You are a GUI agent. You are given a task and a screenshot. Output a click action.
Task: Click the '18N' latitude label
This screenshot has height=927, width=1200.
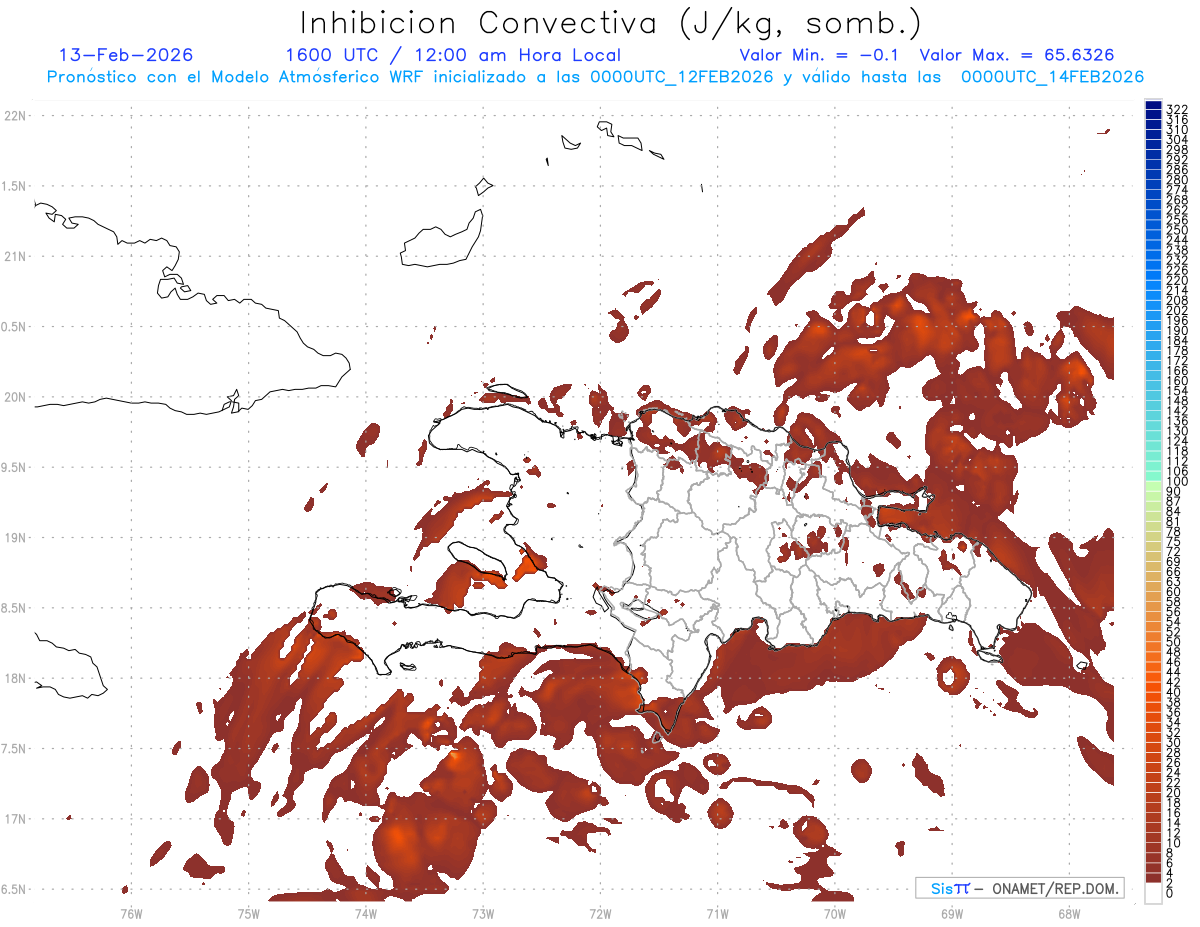tap(15, 679)
